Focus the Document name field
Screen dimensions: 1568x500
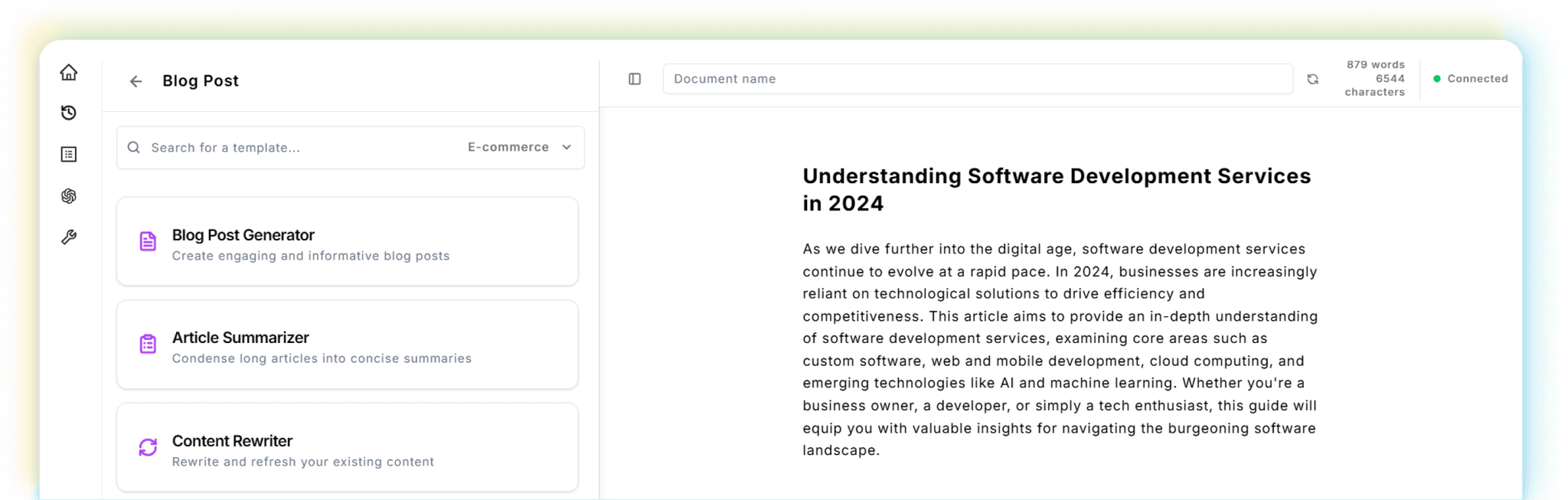pos(978,79)
